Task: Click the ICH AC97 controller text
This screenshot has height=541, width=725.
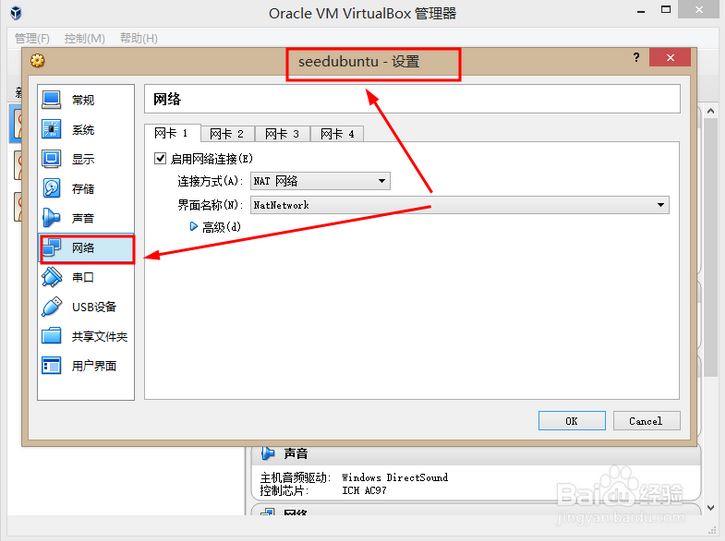Action: tap(364, 490)
